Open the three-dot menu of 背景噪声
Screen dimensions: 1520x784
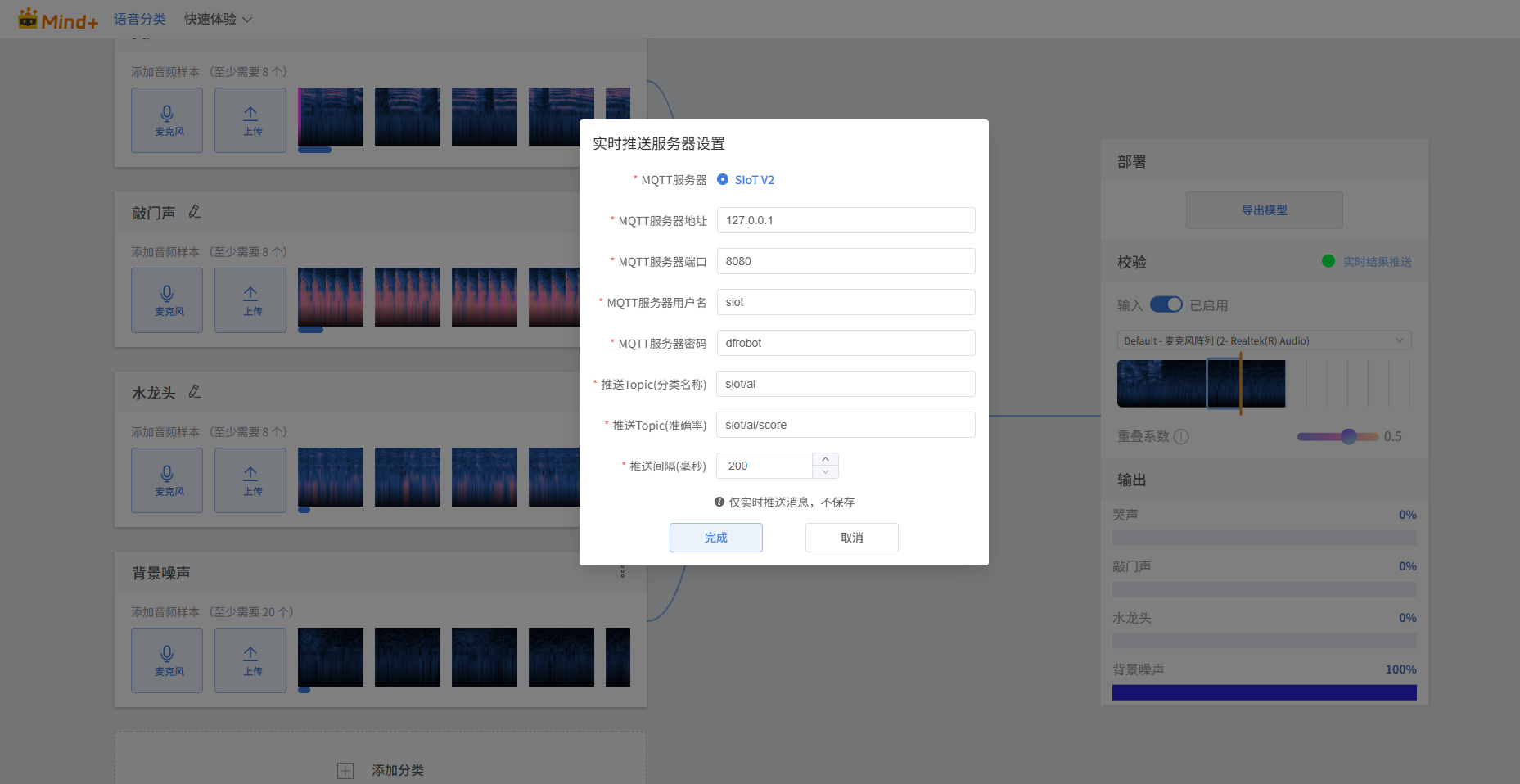622,572
